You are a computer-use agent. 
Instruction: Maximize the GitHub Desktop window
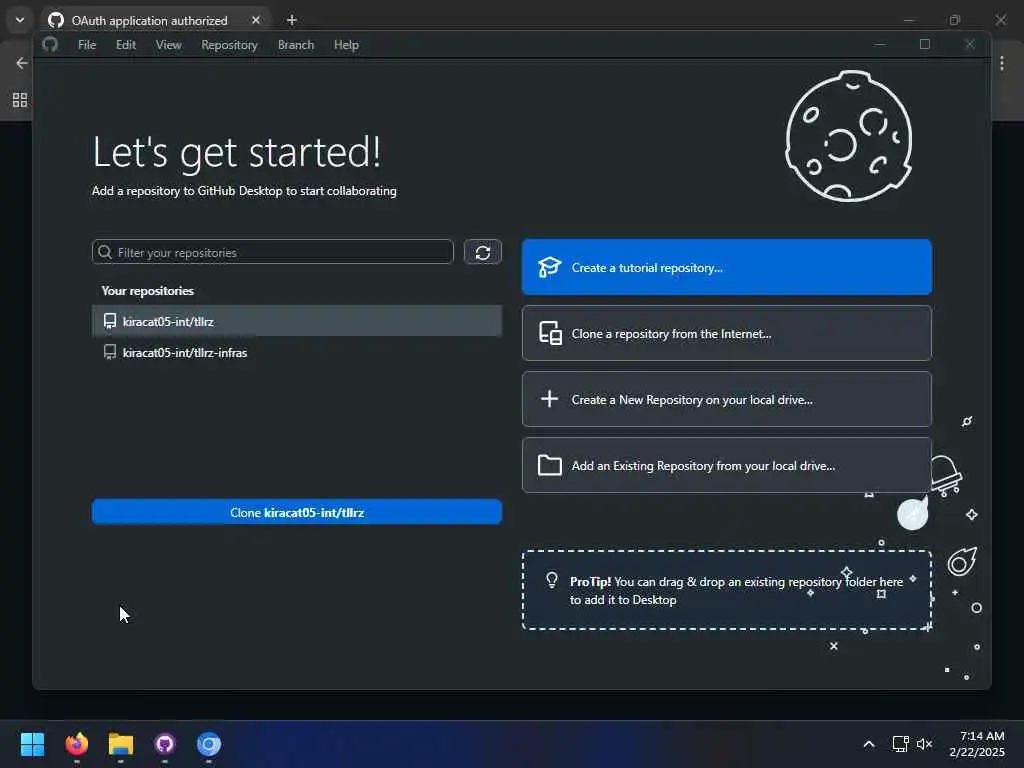click(x=925, y=44)
